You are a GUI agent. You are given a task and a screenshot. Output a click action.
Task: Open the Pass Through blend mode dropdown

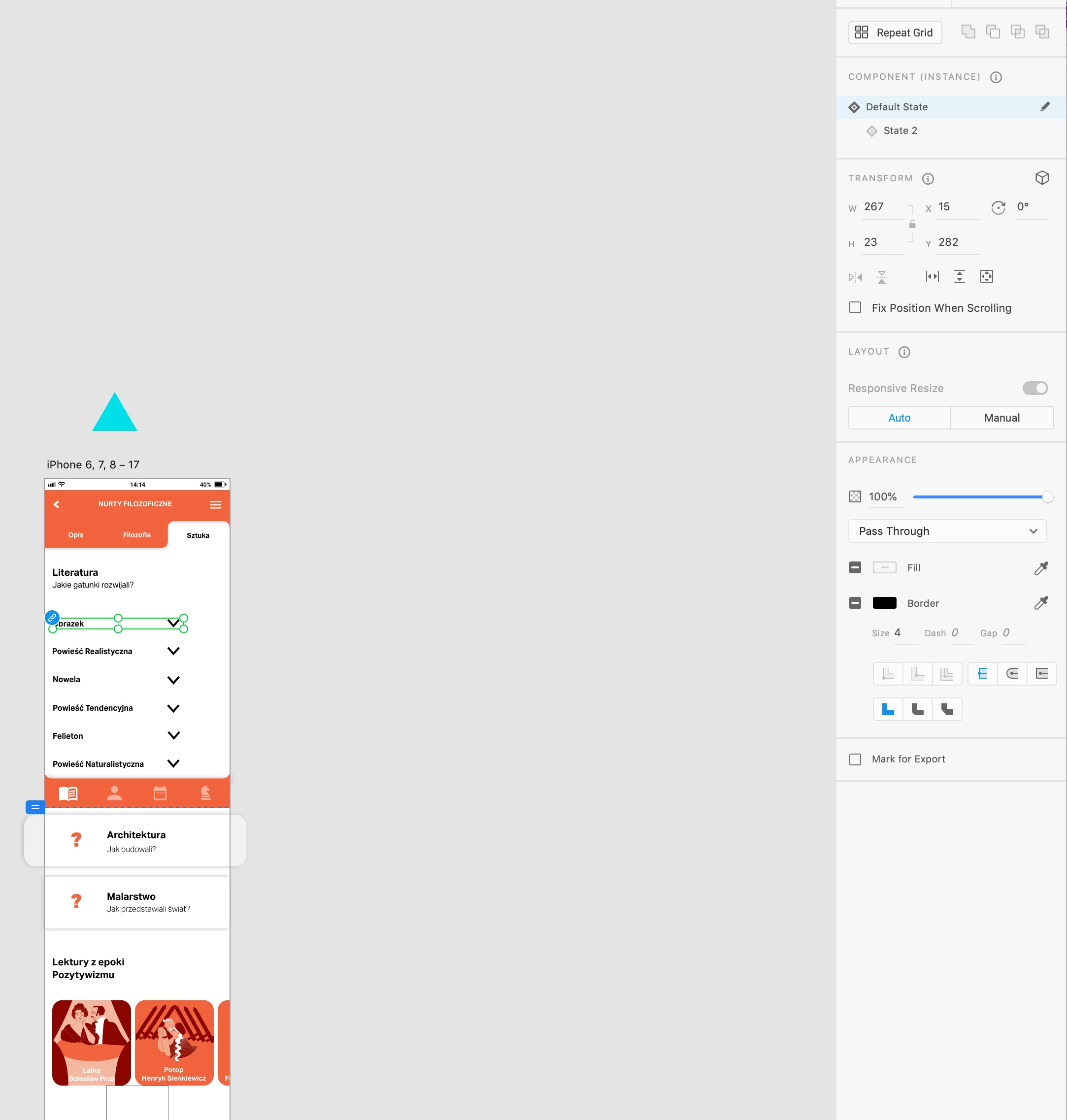pyautogui.click(x=947, y=531)
